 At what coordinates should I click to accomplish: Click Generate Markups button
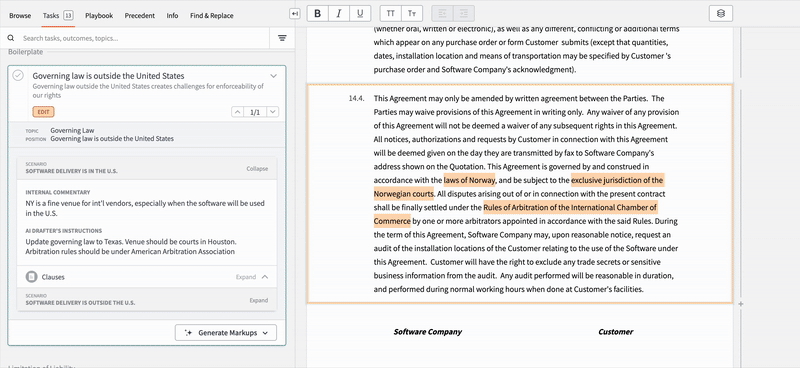coord(226,333)
